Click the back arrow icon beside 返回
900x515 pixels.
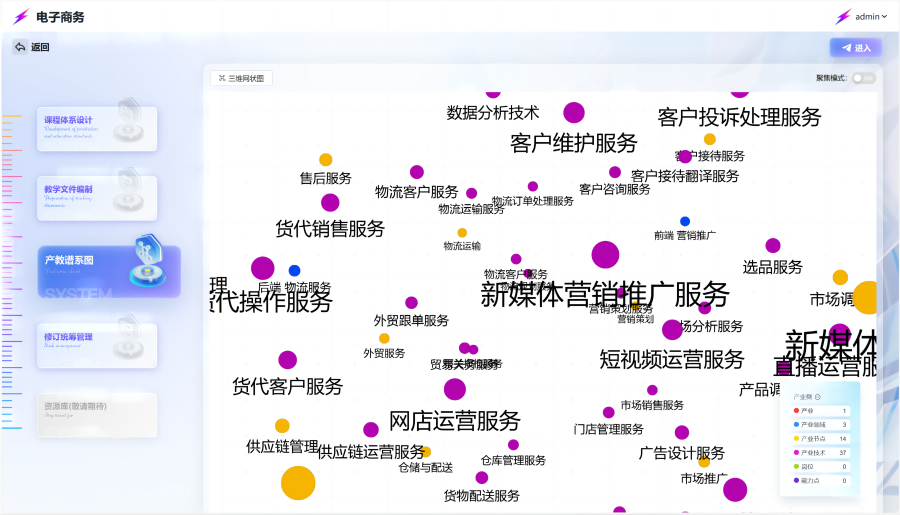(20, 47)
